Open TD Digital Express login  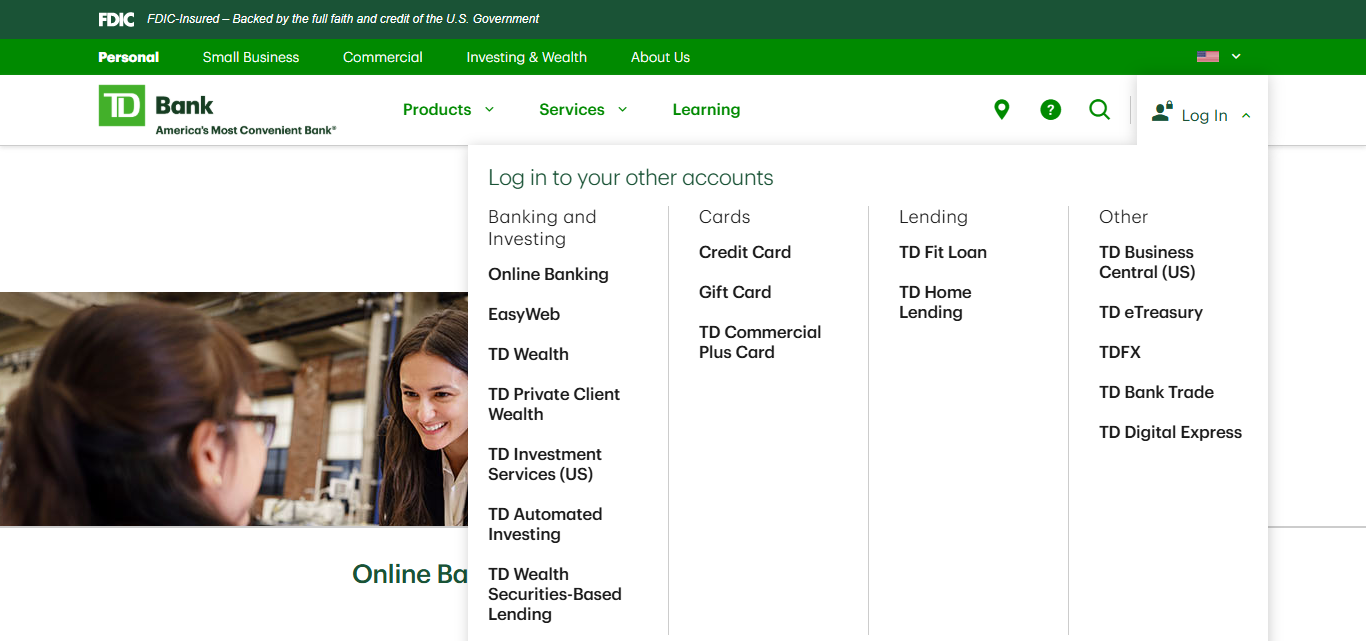click(1170, 432)
